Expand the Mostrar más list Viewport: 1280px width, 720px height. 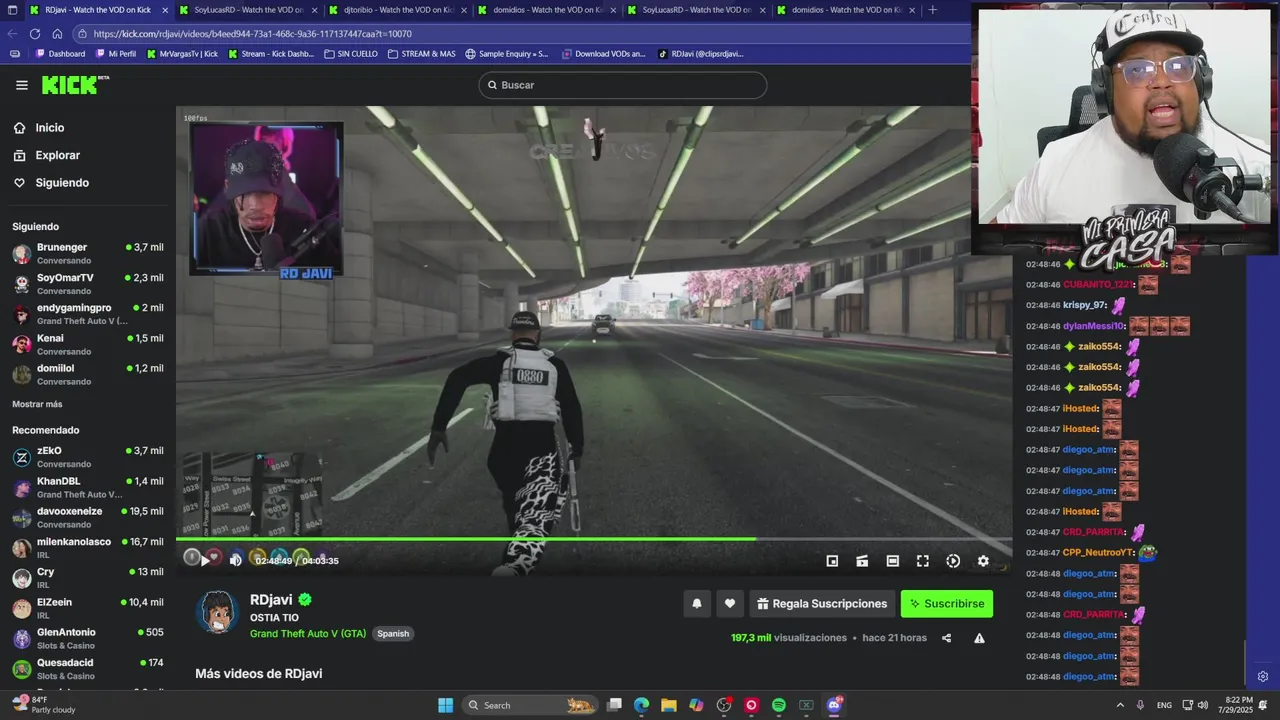37,404
